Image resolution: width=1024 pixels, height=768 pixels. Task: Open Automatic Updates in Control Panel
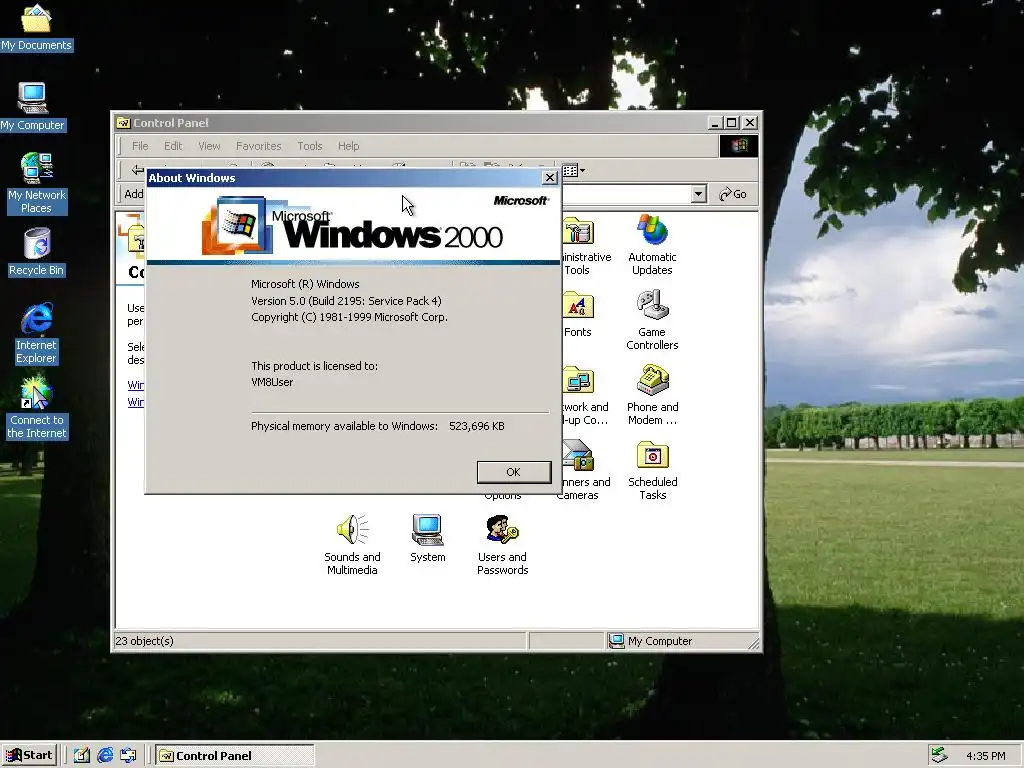pos(652,245)
